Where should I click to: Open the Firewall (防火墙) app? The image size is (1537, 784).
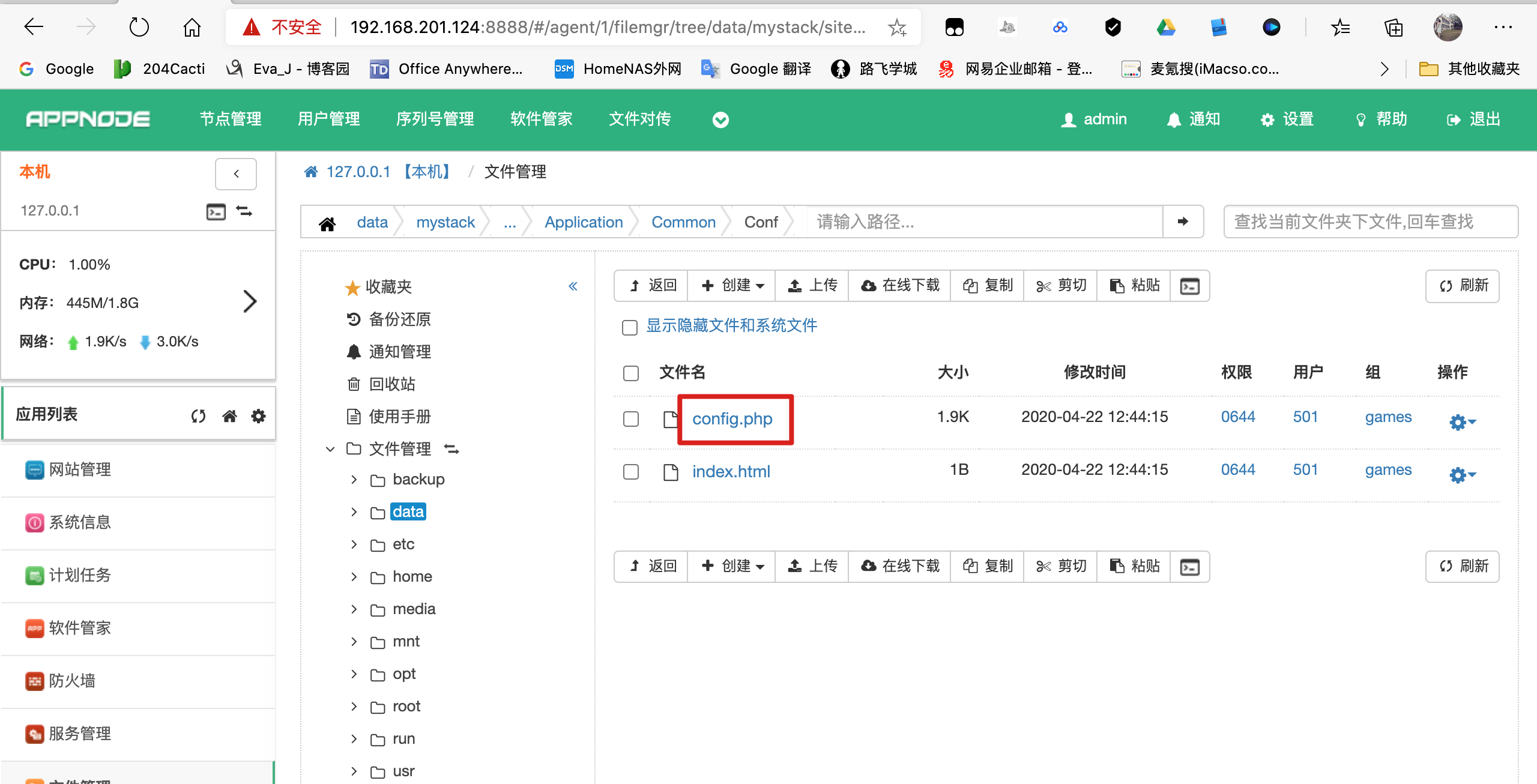(x=72, y=681)
